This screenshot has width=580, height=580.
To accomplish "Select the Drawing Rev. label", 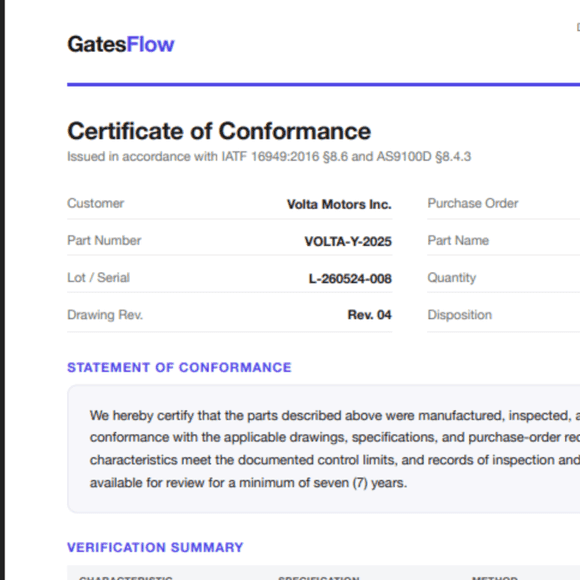I will [x=105, y=315].
